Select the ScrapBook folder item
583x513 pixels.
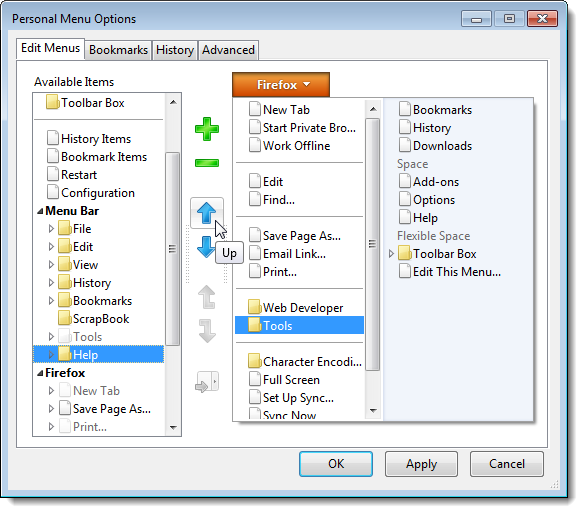pyautogui.click(x=94, y=319)
